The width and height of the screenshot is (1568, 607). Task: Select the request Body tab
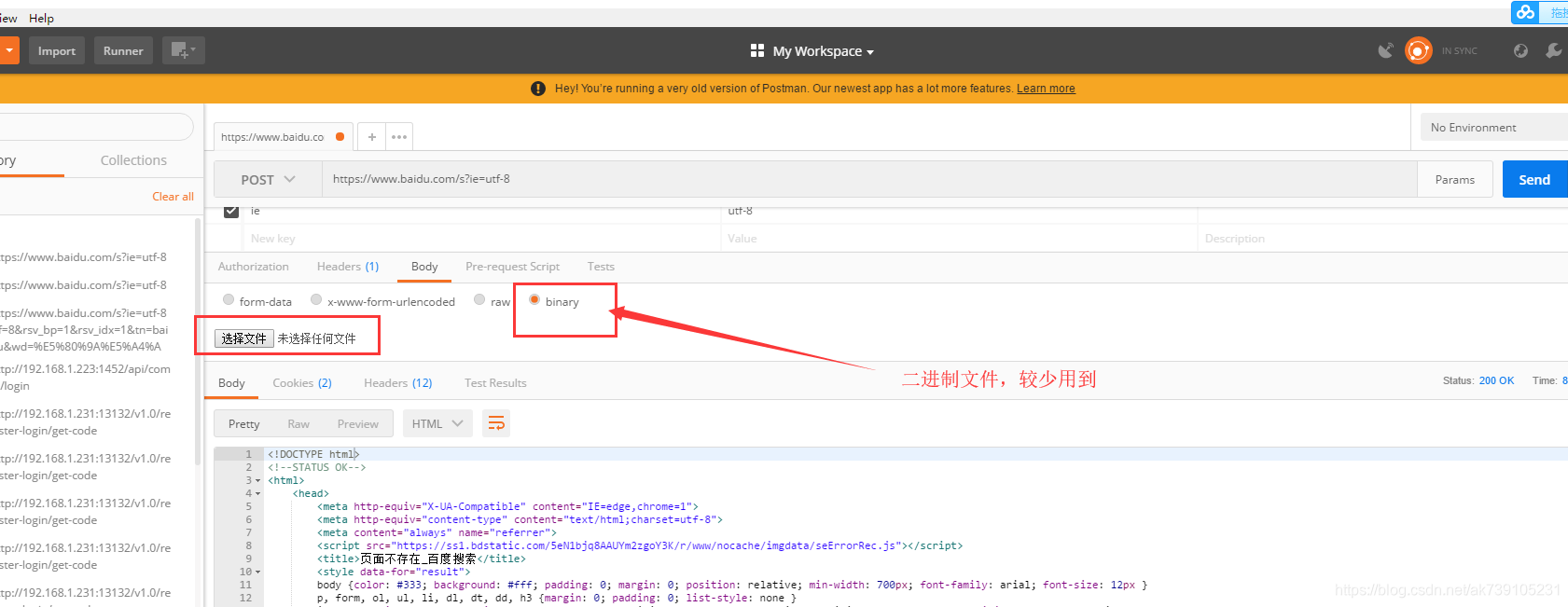pos(424,267)
